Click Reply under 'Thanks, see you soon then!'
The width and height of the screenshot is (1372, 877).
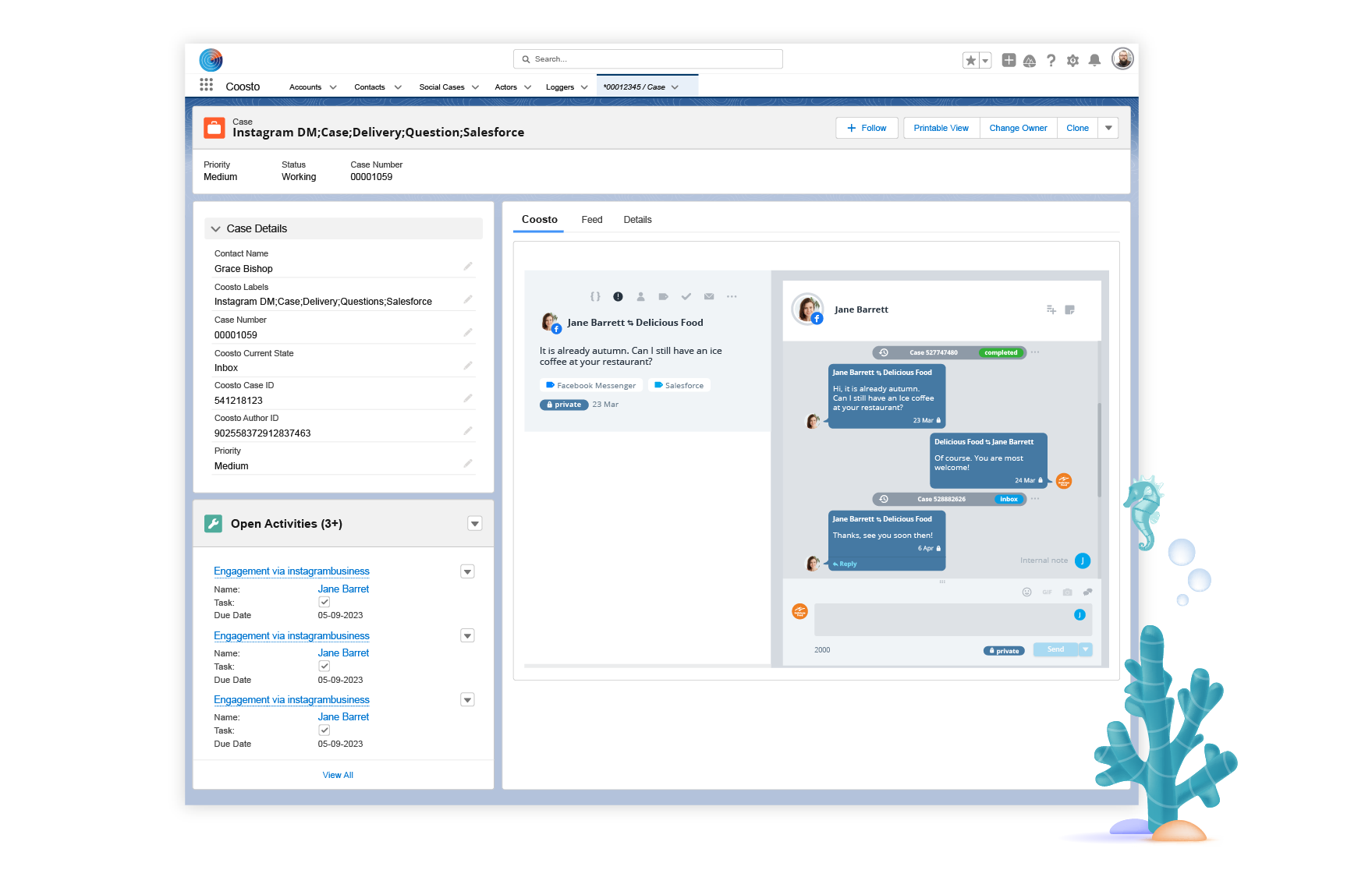[x=845, y=564]
